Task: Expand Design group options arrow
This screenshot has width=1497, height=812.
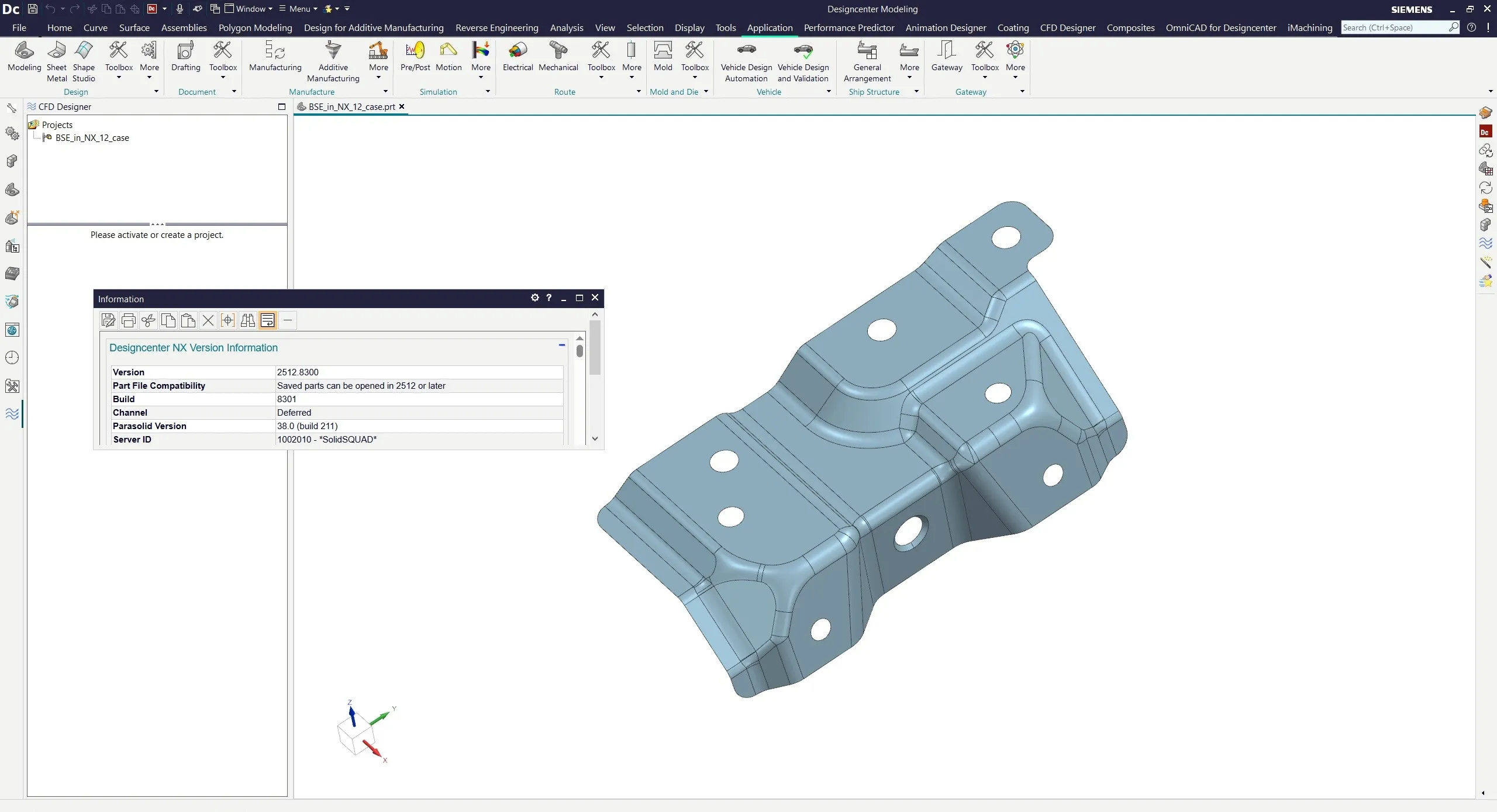Action: (156, 91)
